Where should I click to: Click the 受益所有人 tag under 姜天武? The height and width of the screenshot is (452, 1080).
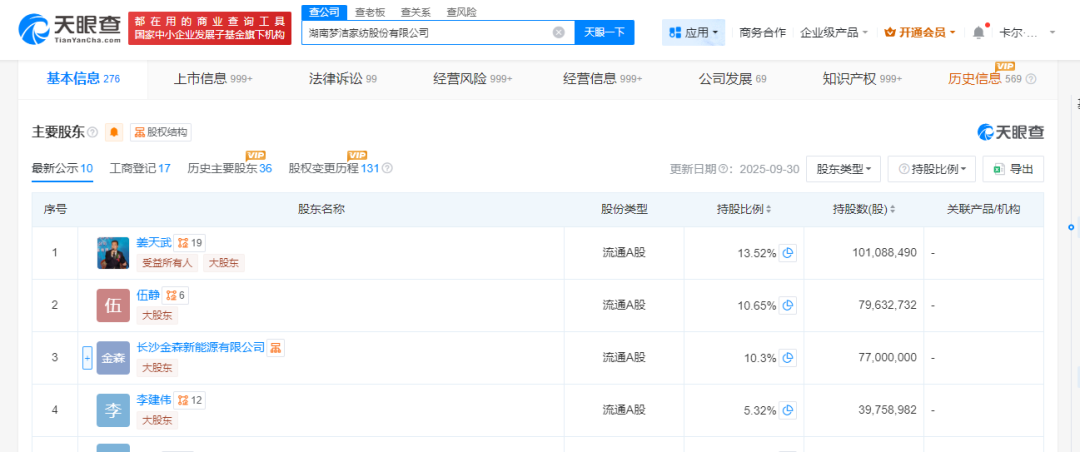click(x=168, y=263)
